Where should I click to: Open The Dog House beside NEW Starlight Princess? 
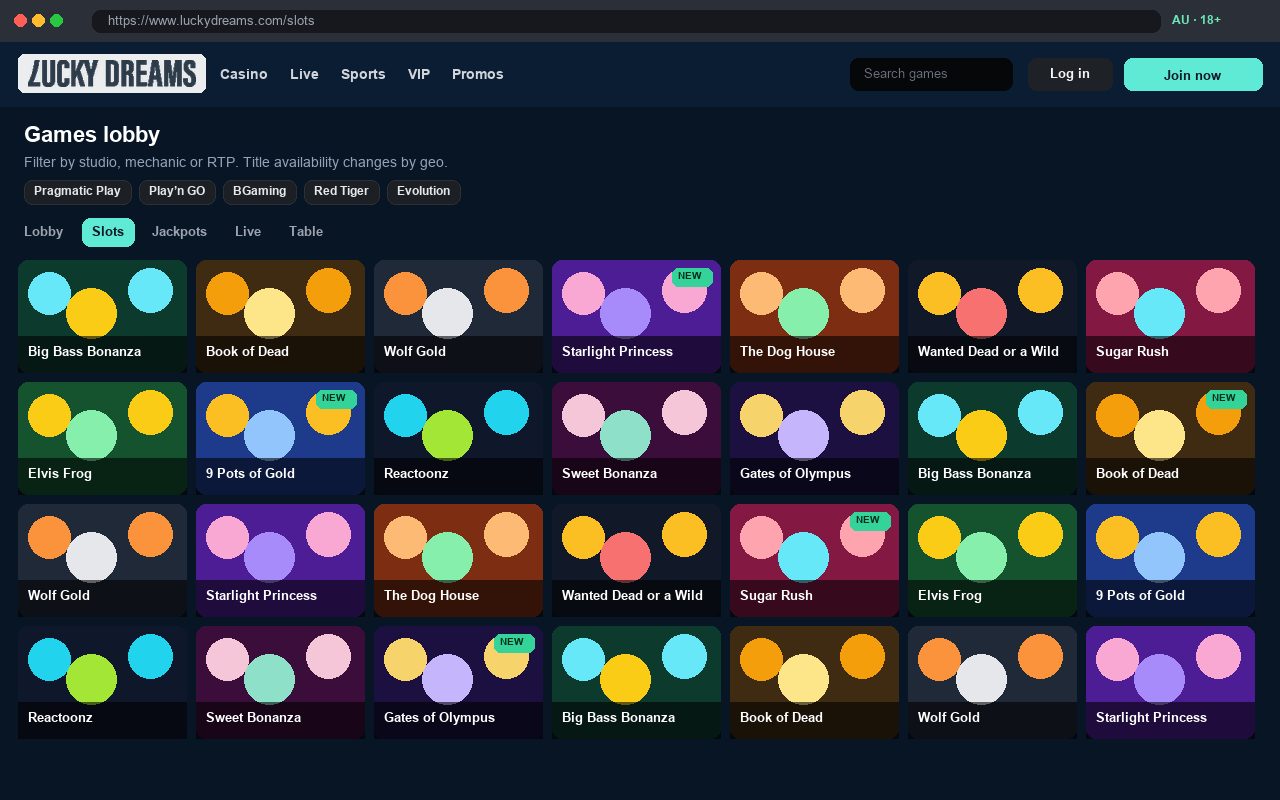tap(814, 316)
